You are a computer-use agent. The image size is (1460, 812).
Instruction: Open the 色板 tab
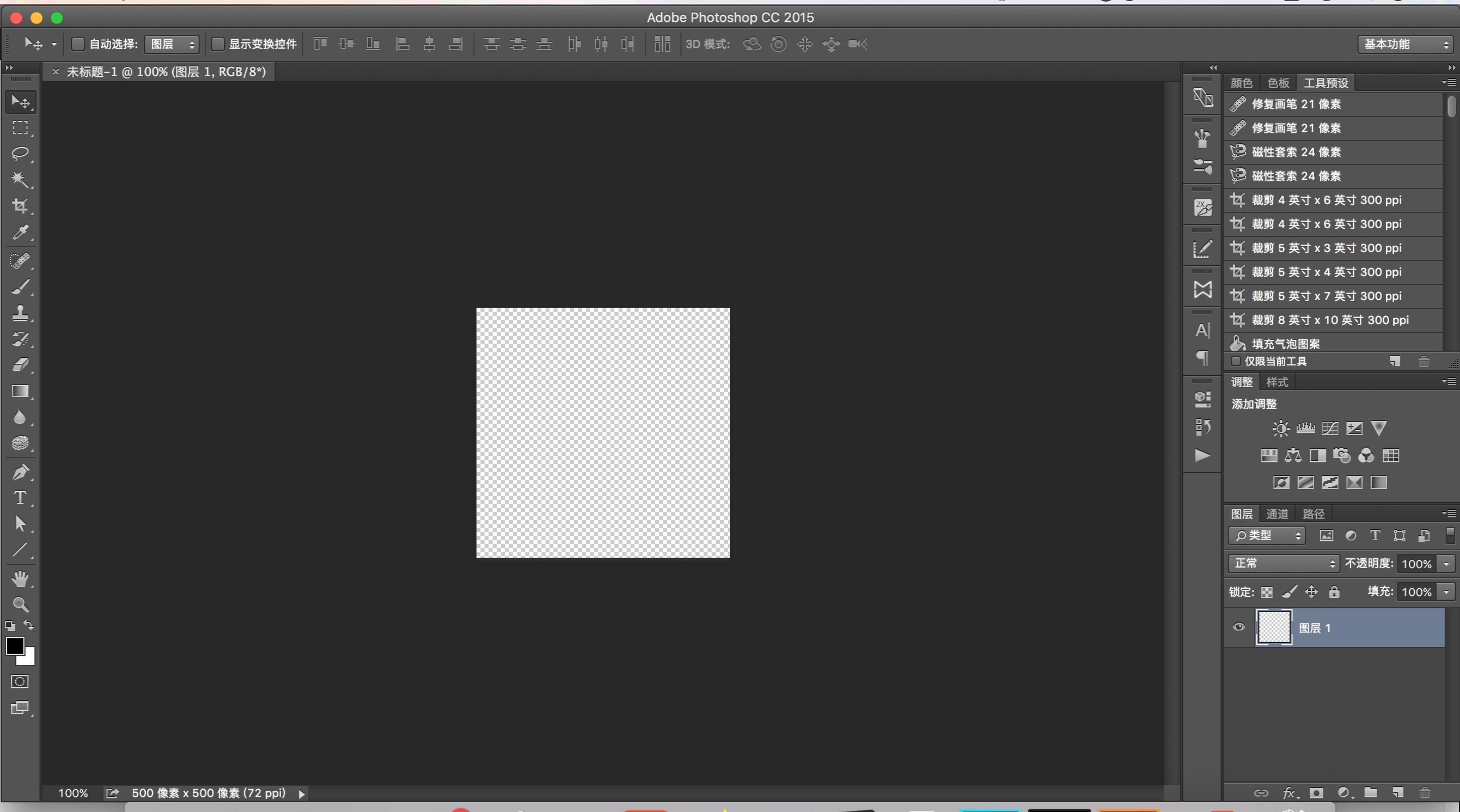(x=1278, y=83)
